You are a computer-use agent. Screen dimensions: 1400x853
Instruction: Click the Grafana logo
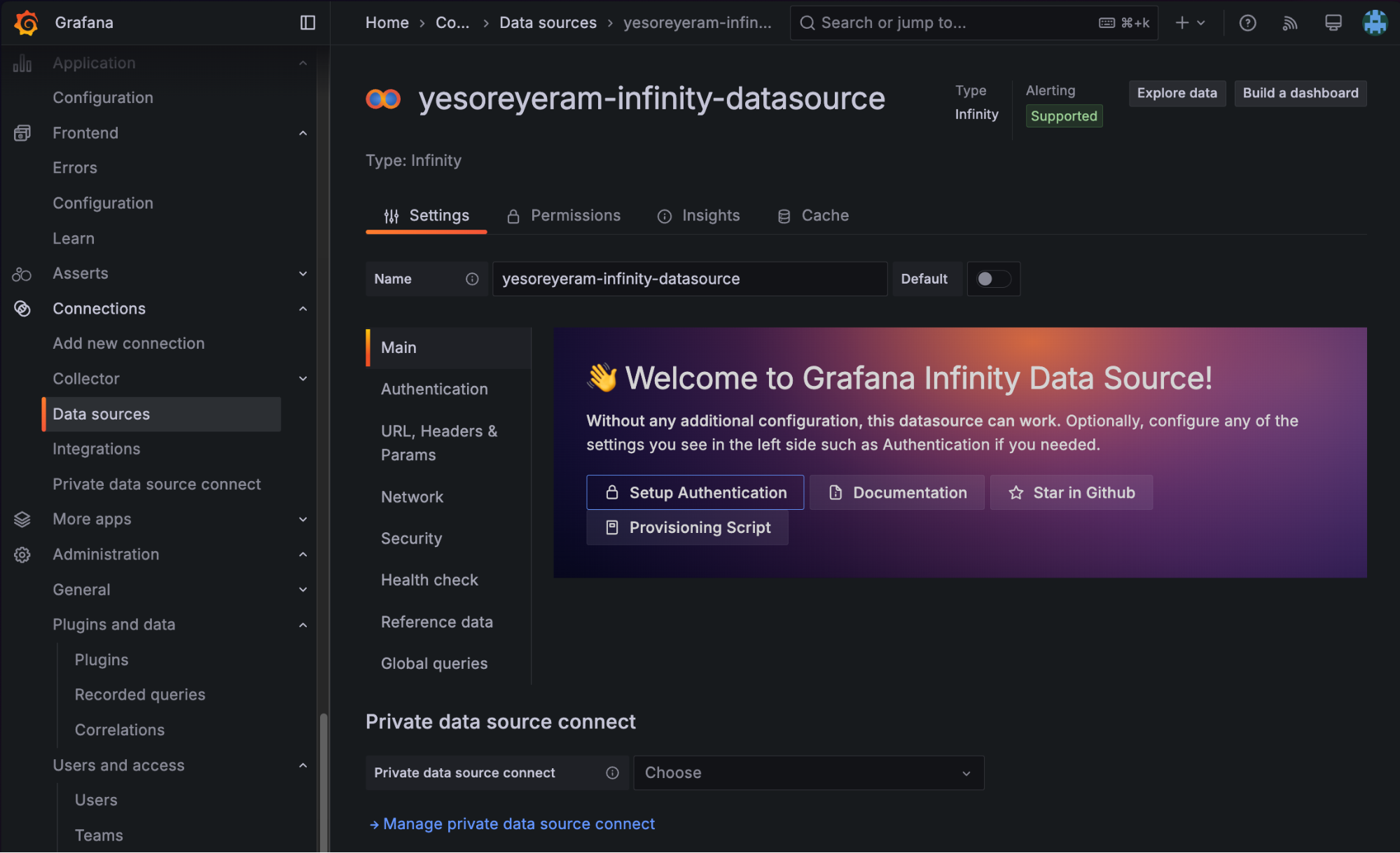pos(26,22)
